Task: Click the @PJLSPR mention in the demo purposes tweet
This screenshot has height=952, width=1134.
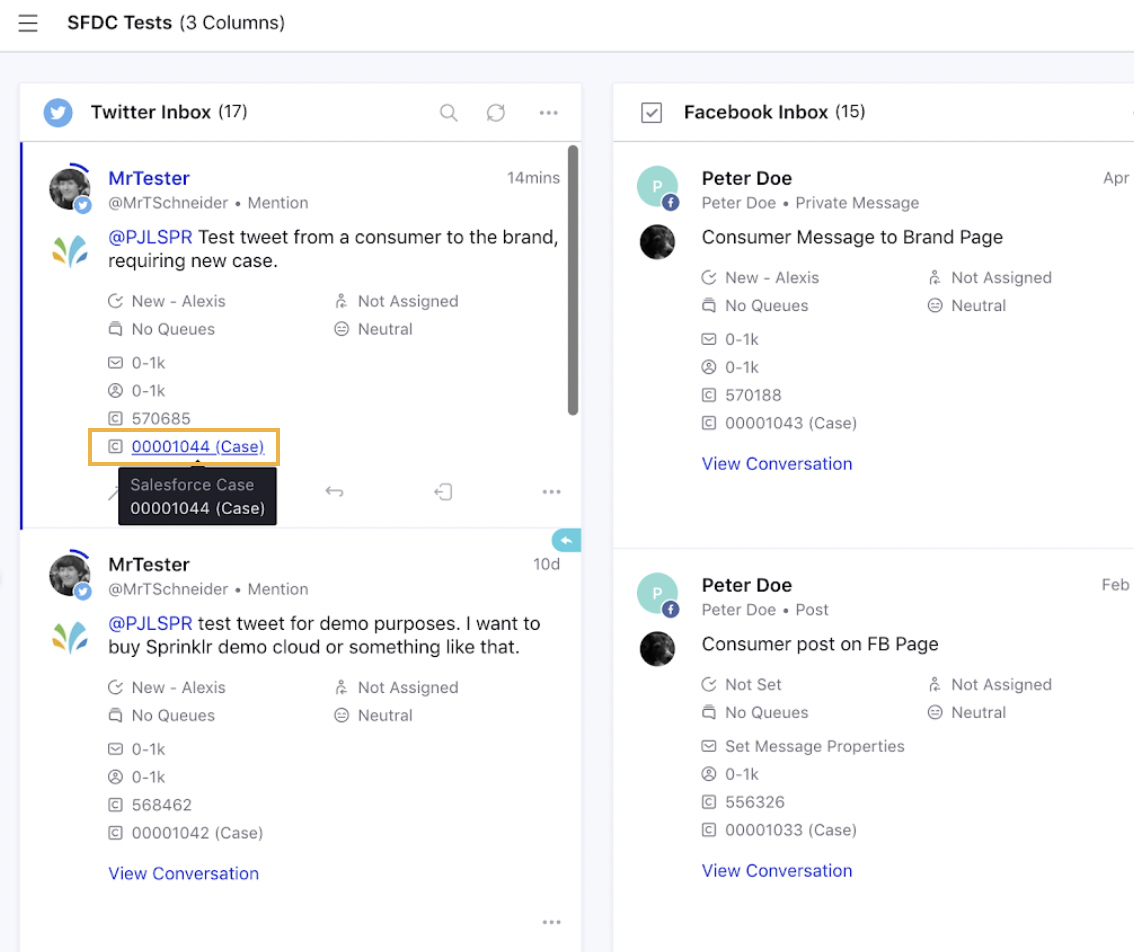Action: [x=150, y=624]
